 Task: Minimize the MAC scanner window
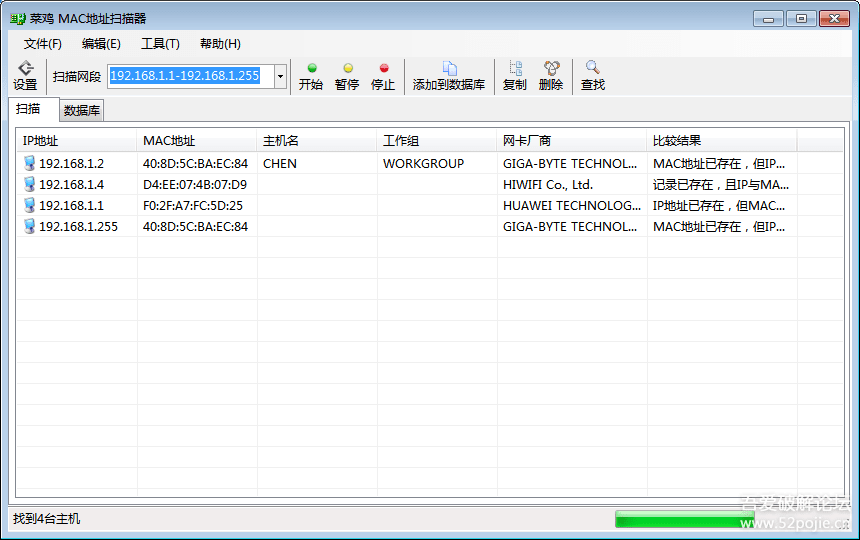(768, 19)
